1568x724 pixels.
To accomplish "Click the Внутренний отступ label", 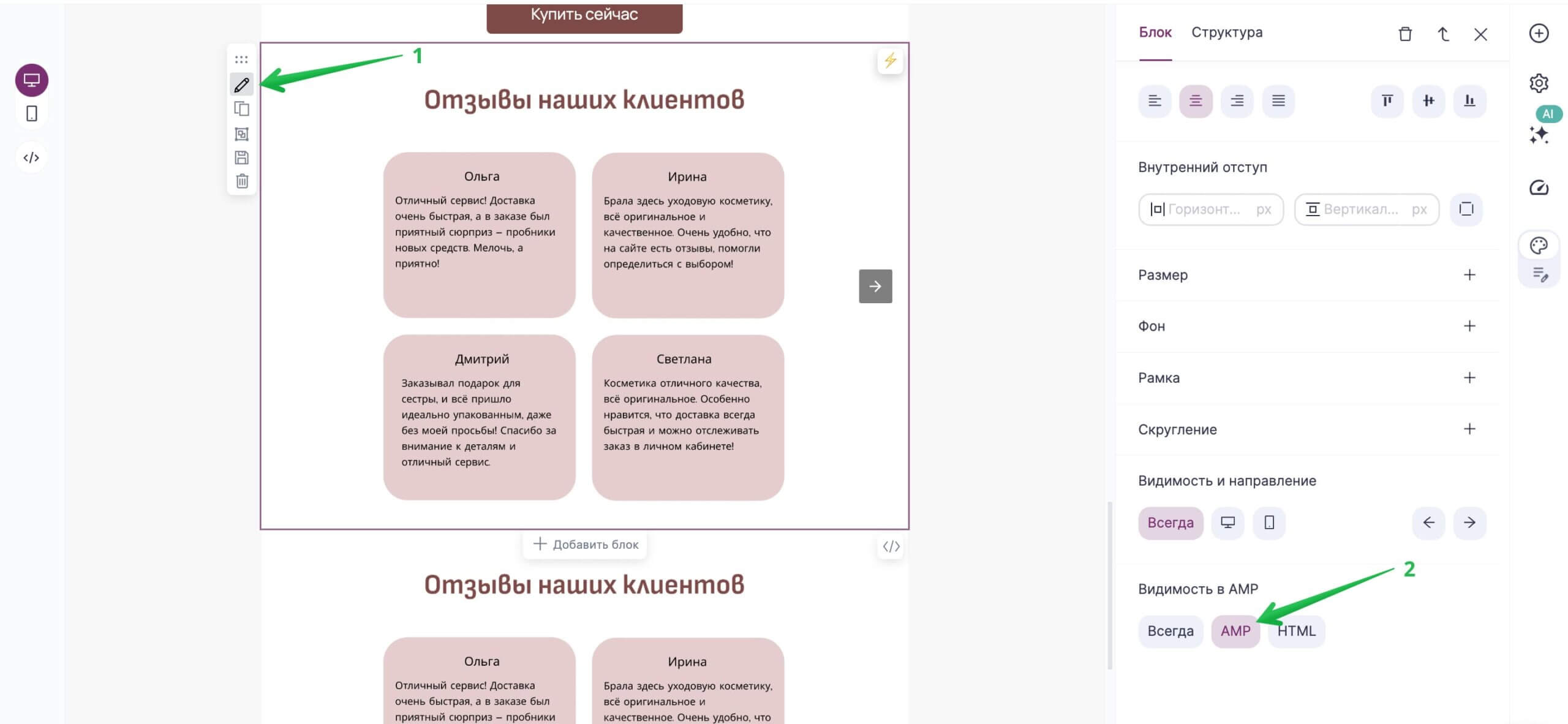I will coord(1202,168).
